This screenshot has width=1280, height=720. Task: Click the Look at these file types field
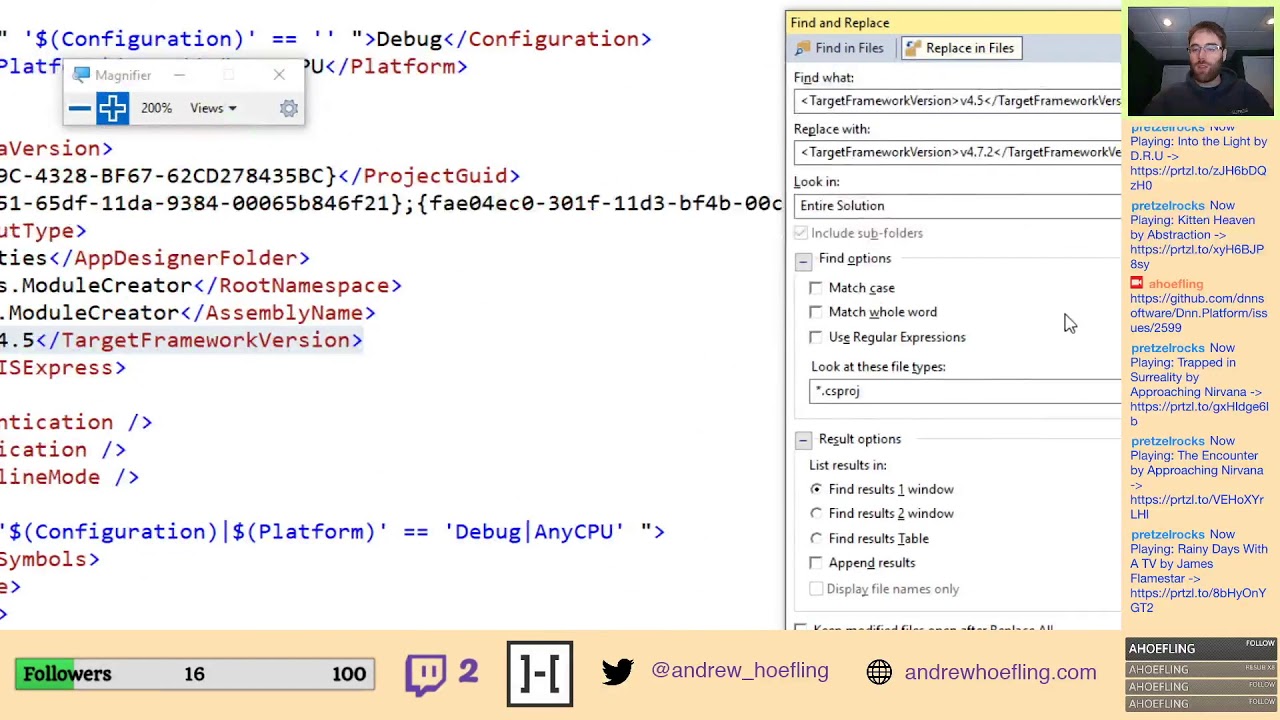point(965,391)
